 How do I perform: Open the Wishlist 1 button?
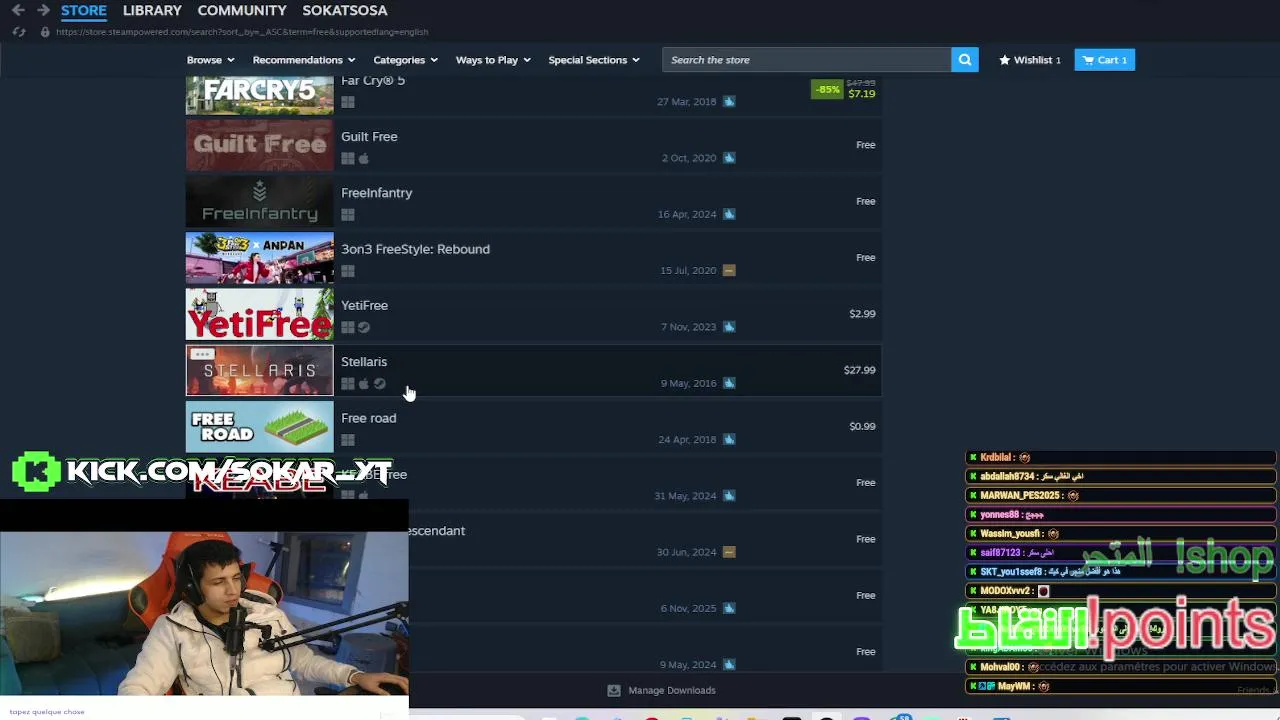(1030, 60)
